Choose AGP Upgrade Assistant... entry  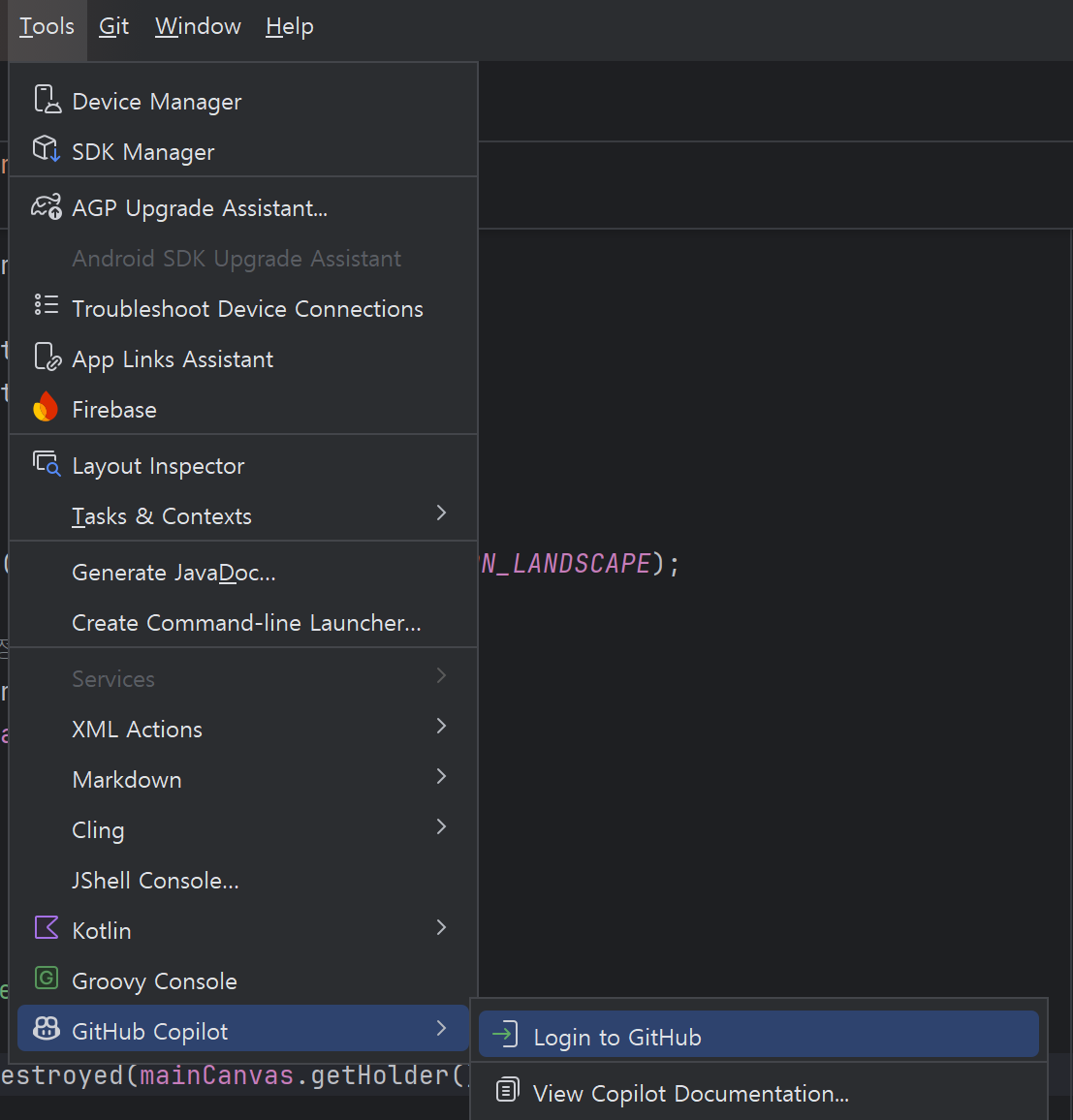click(x=243, y=208)
